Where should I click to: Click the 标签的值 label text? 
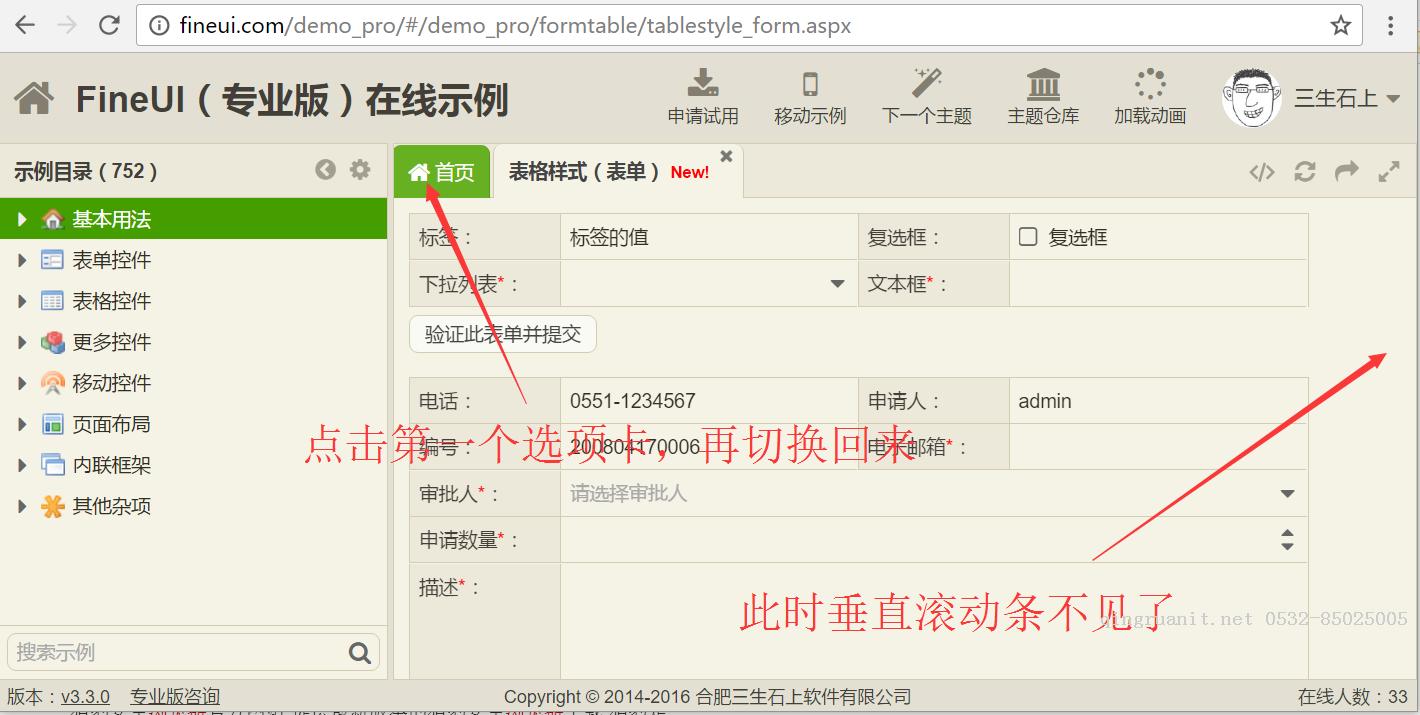pos(609,237)
